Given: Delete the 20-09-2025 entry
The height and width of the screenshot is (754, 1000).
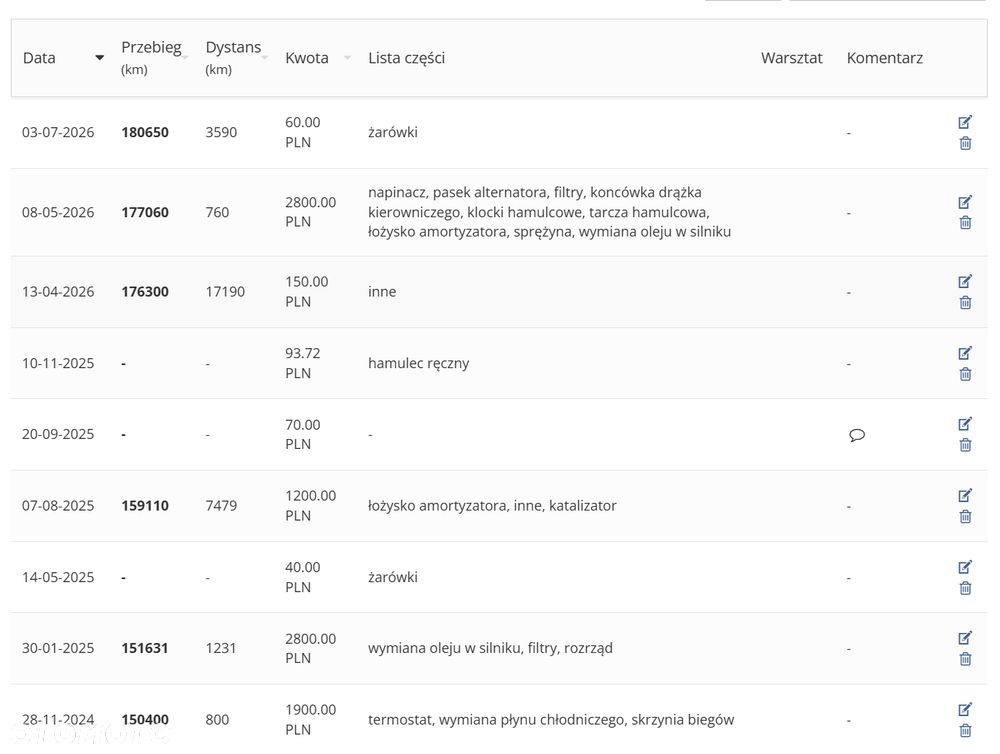Looking at the screenshot, I should click(x=965, y=445).
